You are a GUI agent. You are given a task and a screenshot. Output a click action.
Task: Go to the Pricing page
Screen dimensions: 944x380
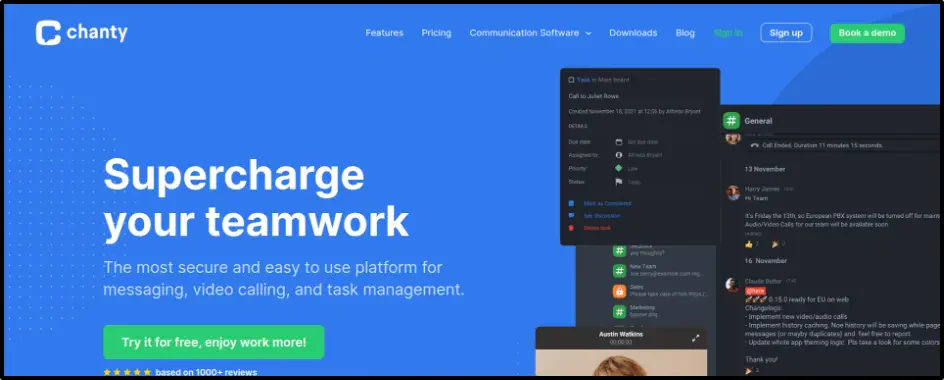[436, 33]
